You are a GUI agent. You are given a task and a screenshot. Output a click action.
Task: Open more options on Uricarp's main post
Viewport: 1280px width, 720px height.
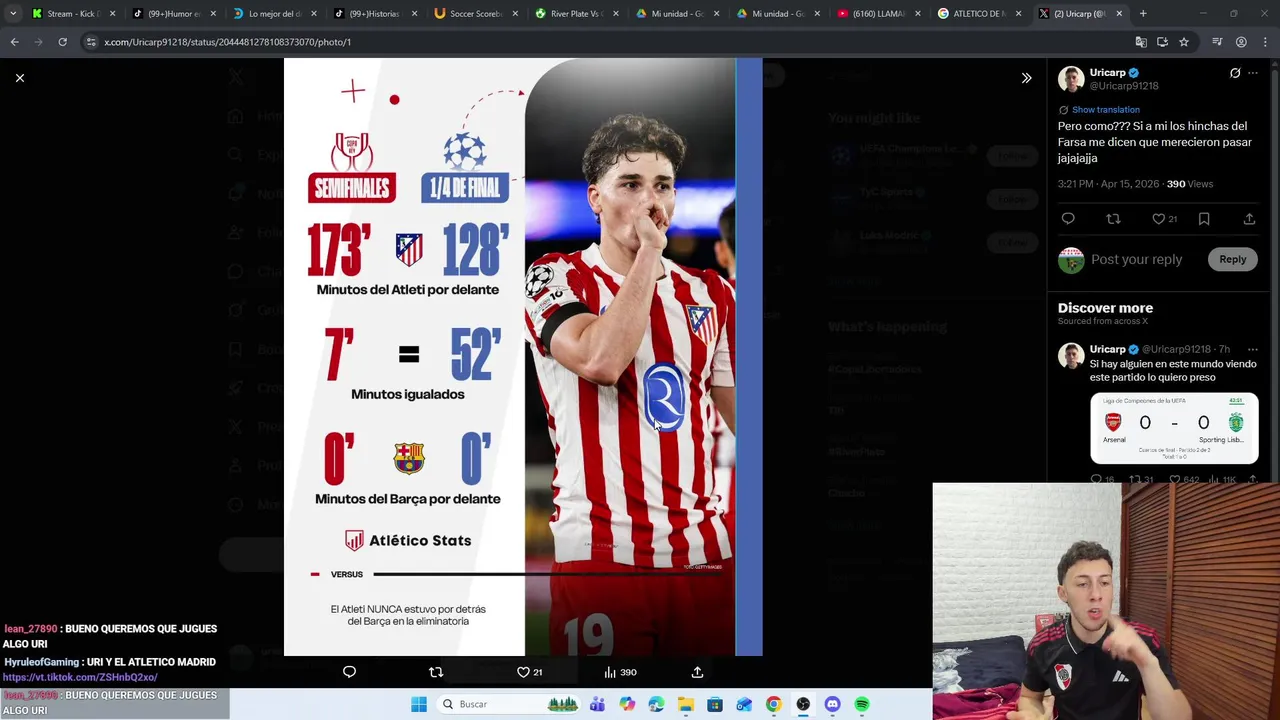(x=1252, y=73)
